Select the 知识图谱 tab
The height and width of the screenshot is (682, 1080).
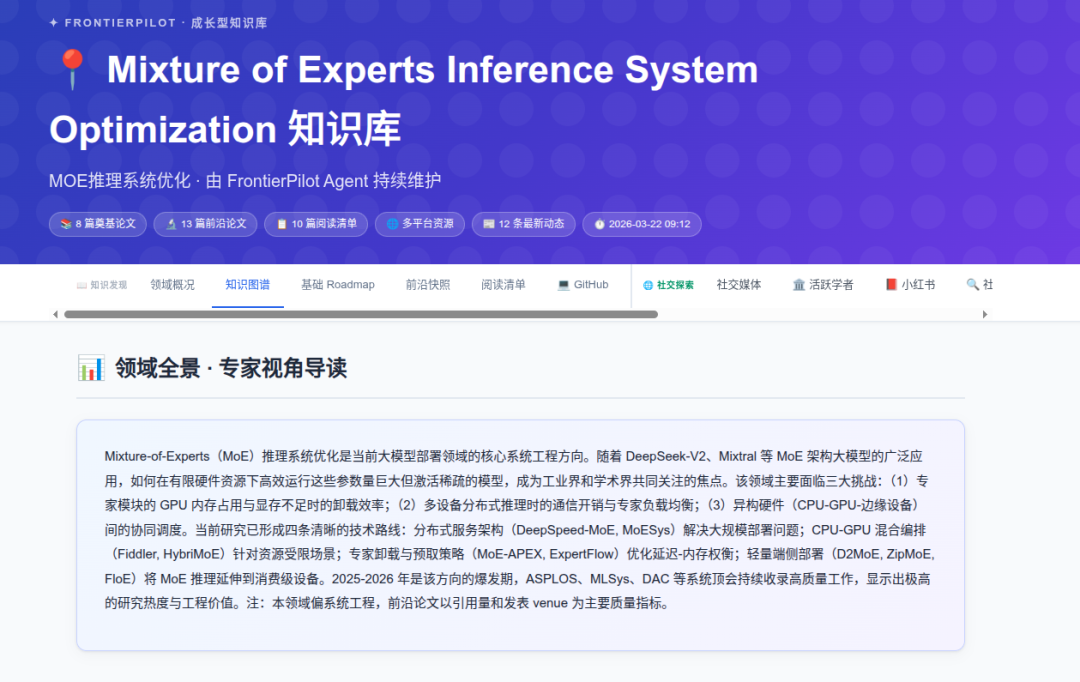pyautogui.click(x=247, y=285)
